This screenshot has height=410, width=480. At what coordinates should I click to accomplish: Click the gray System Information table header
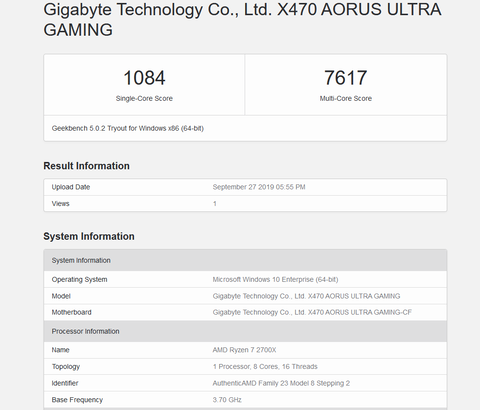(245, 260)
